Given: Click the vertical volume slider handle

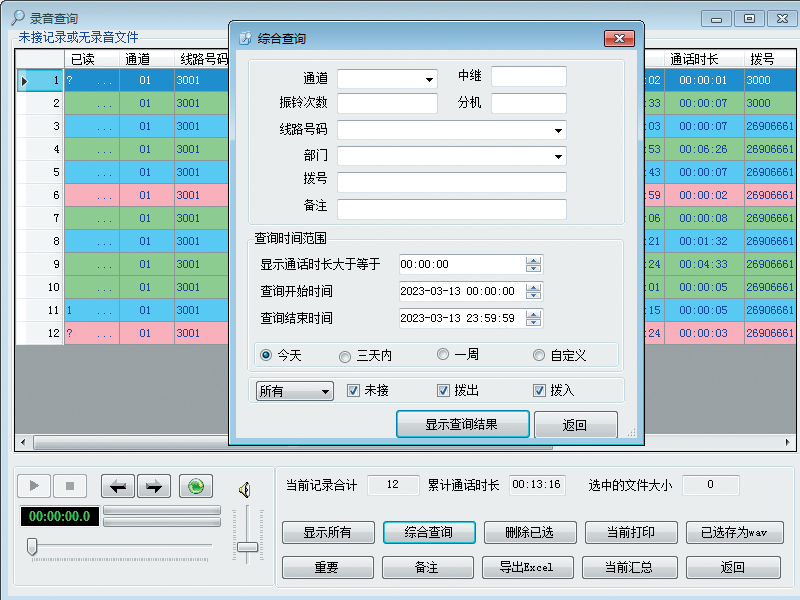Looking at the screenshot, I should pos(247,547).
